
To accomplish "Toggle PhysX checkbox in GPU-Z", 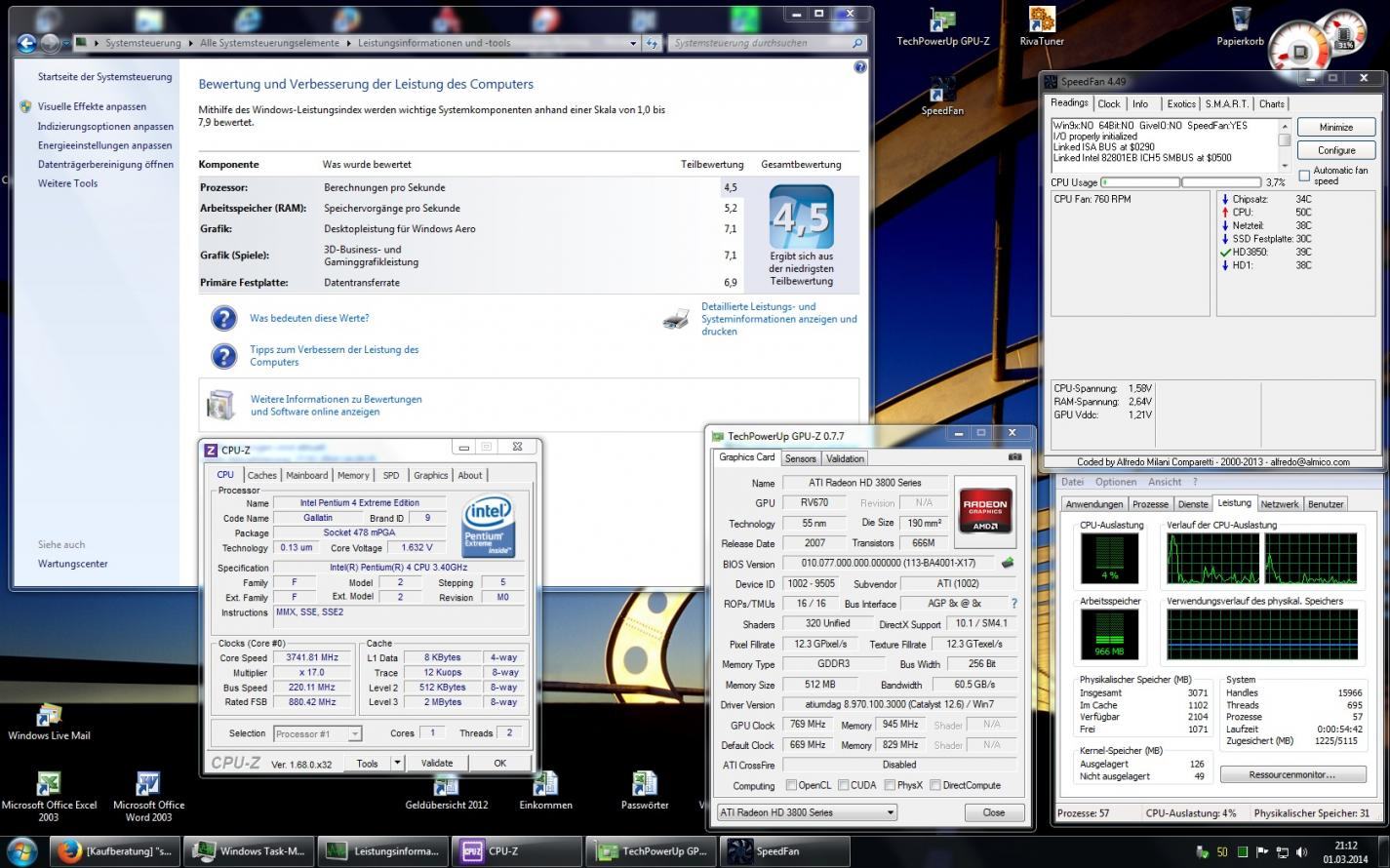I will pos(890,785).
